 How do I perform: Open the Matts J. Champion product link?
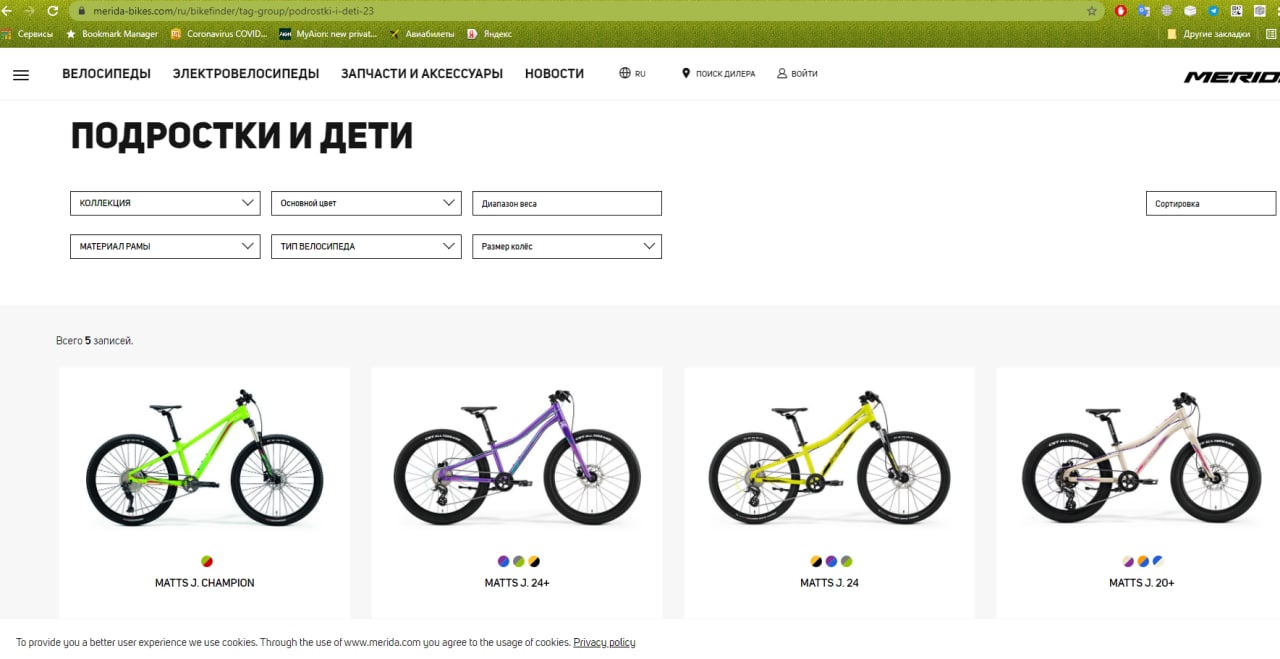pos(205,583)
